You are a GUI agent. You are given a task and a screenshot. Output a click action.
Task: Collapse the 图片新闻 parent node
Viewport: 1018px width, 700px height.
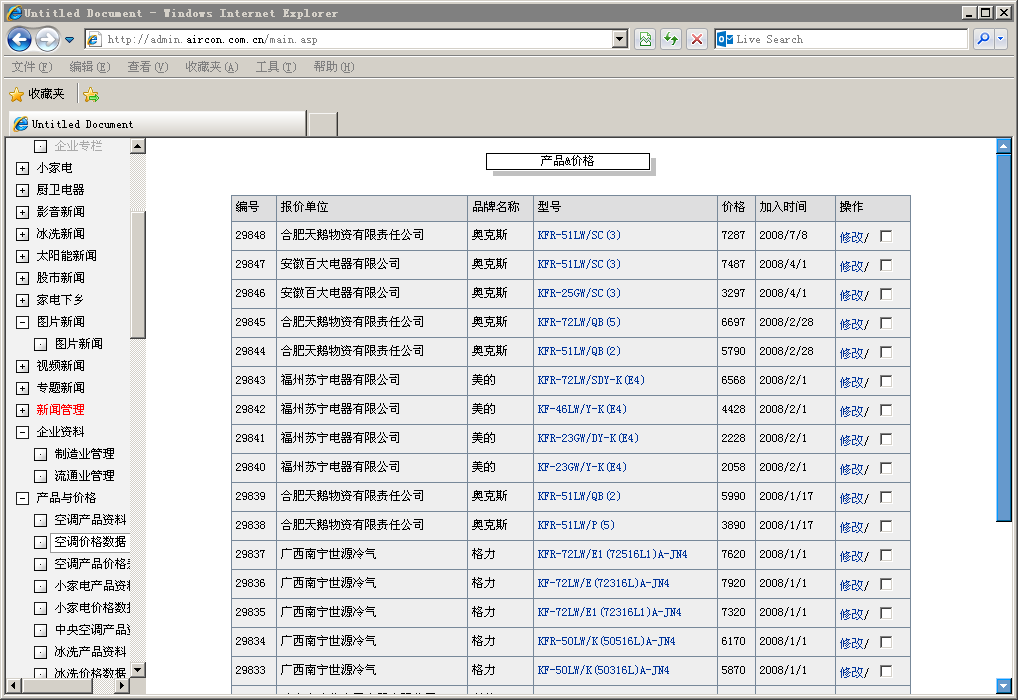(22, 322)
